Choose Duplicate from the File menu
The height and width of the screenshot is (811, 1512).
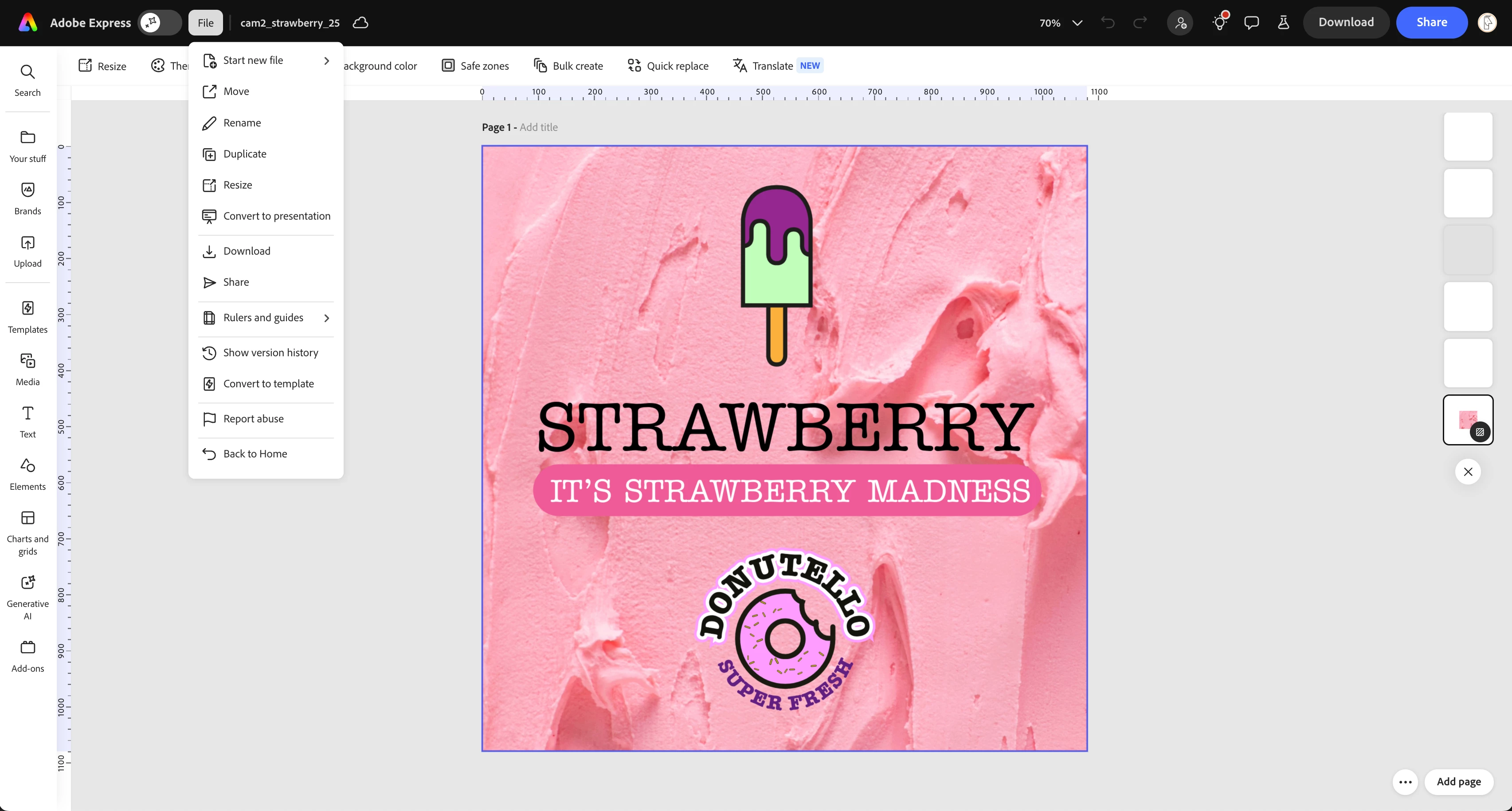(266, 154)
